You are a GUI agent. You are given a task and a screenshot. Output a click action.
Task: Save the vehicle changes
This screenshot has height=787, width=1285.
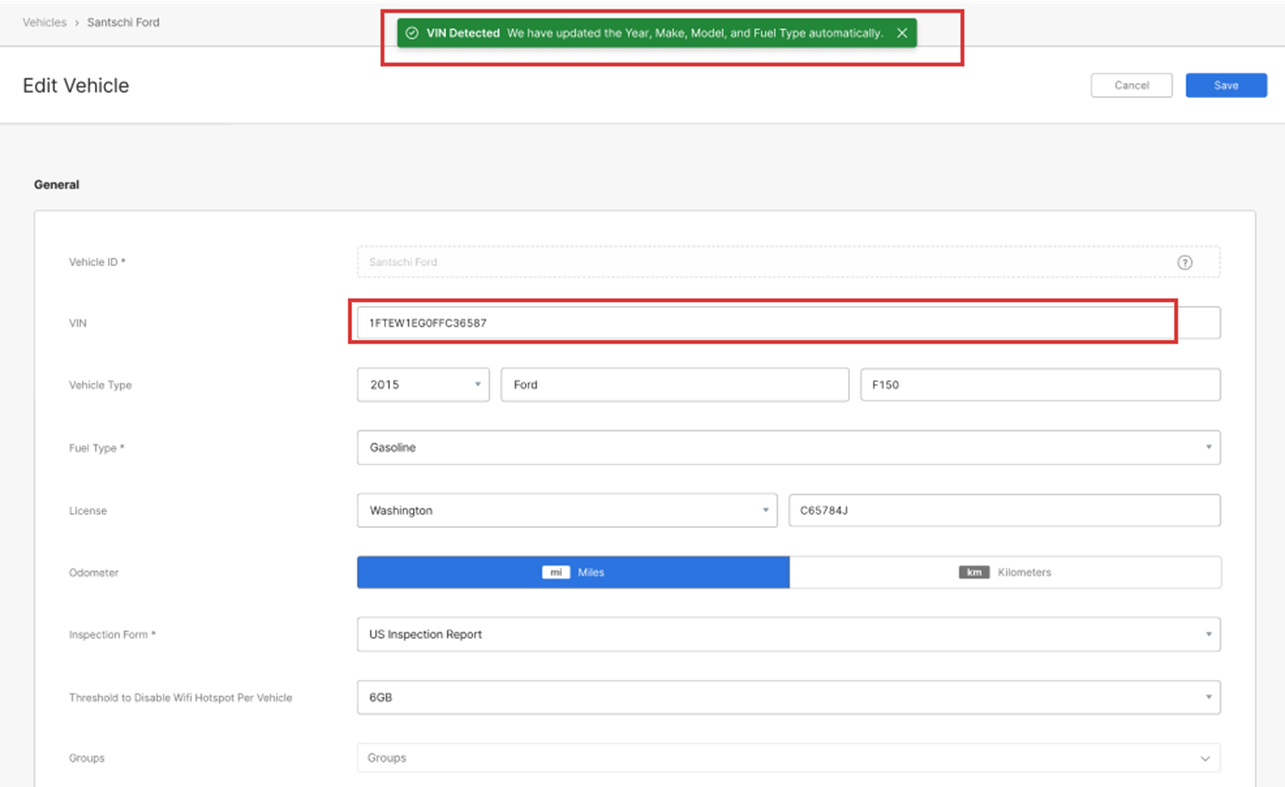click(x=1226, y=85)
